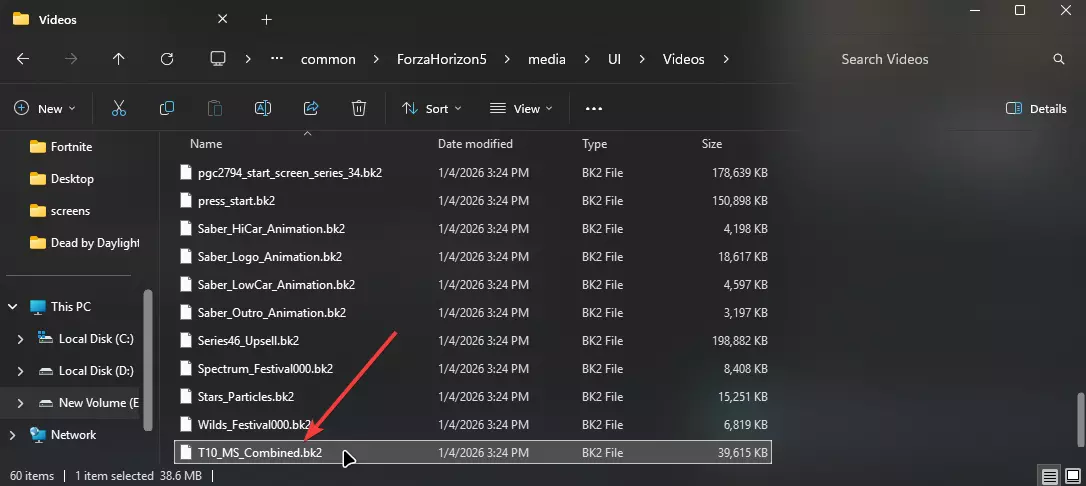Screen dimensions: 1086x486
Task: Click common in the breadcrumb path
Action: pos(328,60)
